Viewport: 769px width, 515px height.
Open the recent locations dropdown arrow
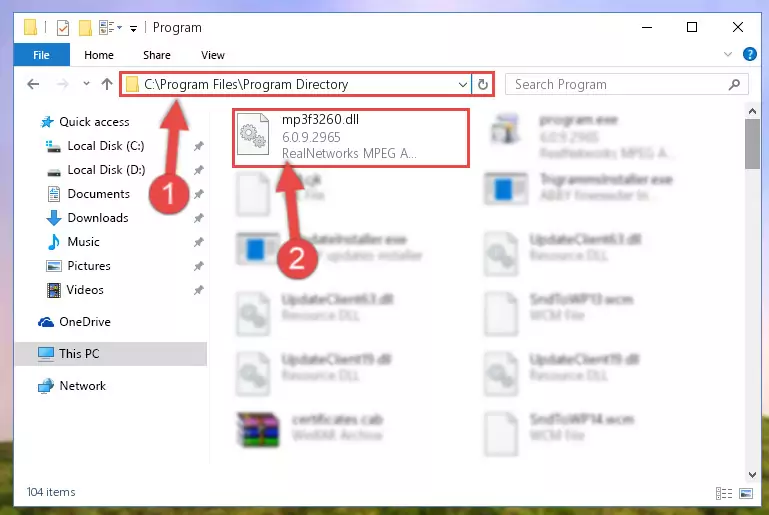pyautogui.click(x=86, y=84)
